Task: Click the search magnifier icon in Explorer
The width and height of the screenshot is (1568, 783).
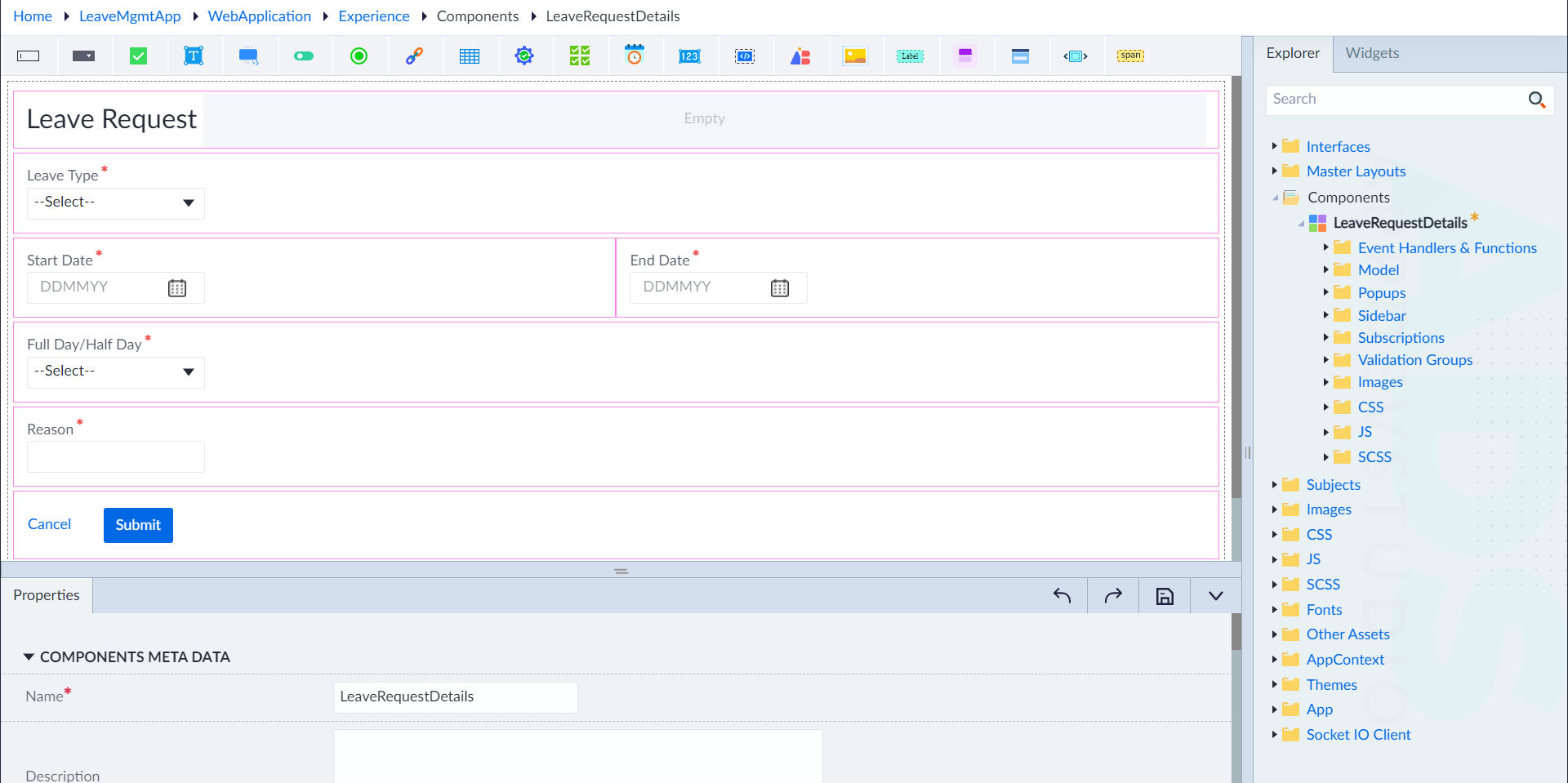Action: [1536, 100]
